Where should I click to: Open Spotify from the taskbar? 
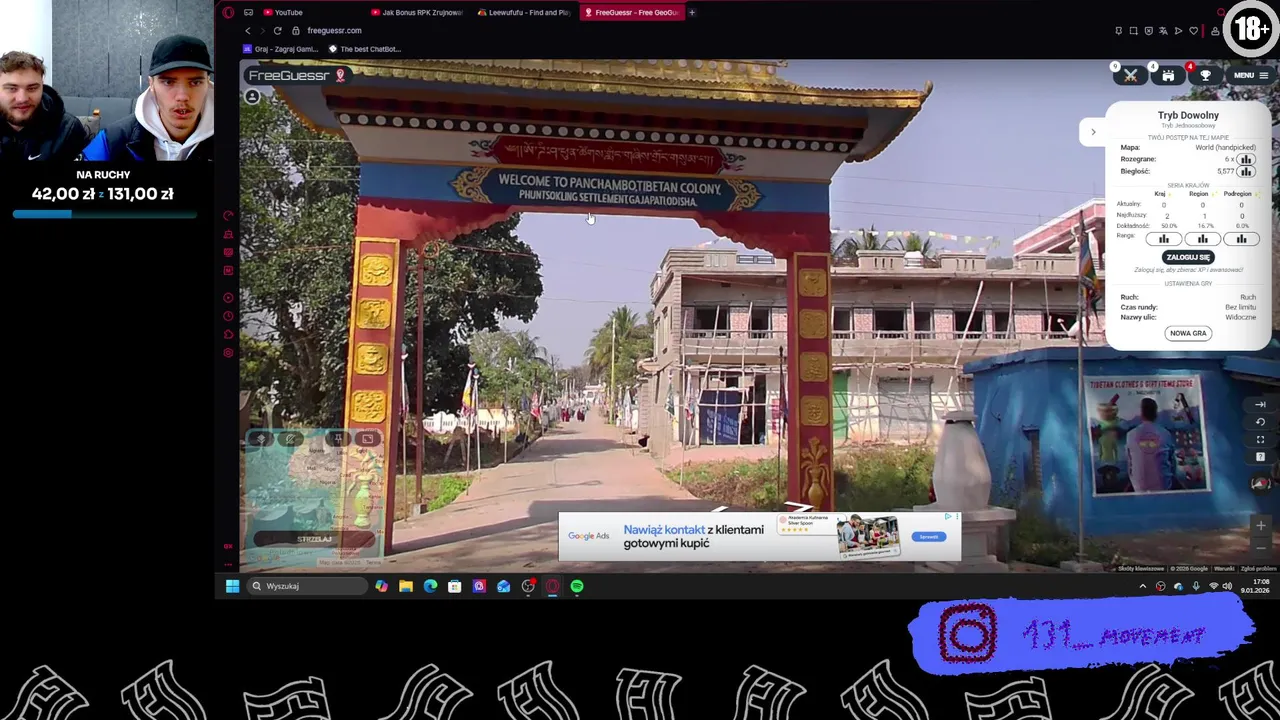click(577, 586)
